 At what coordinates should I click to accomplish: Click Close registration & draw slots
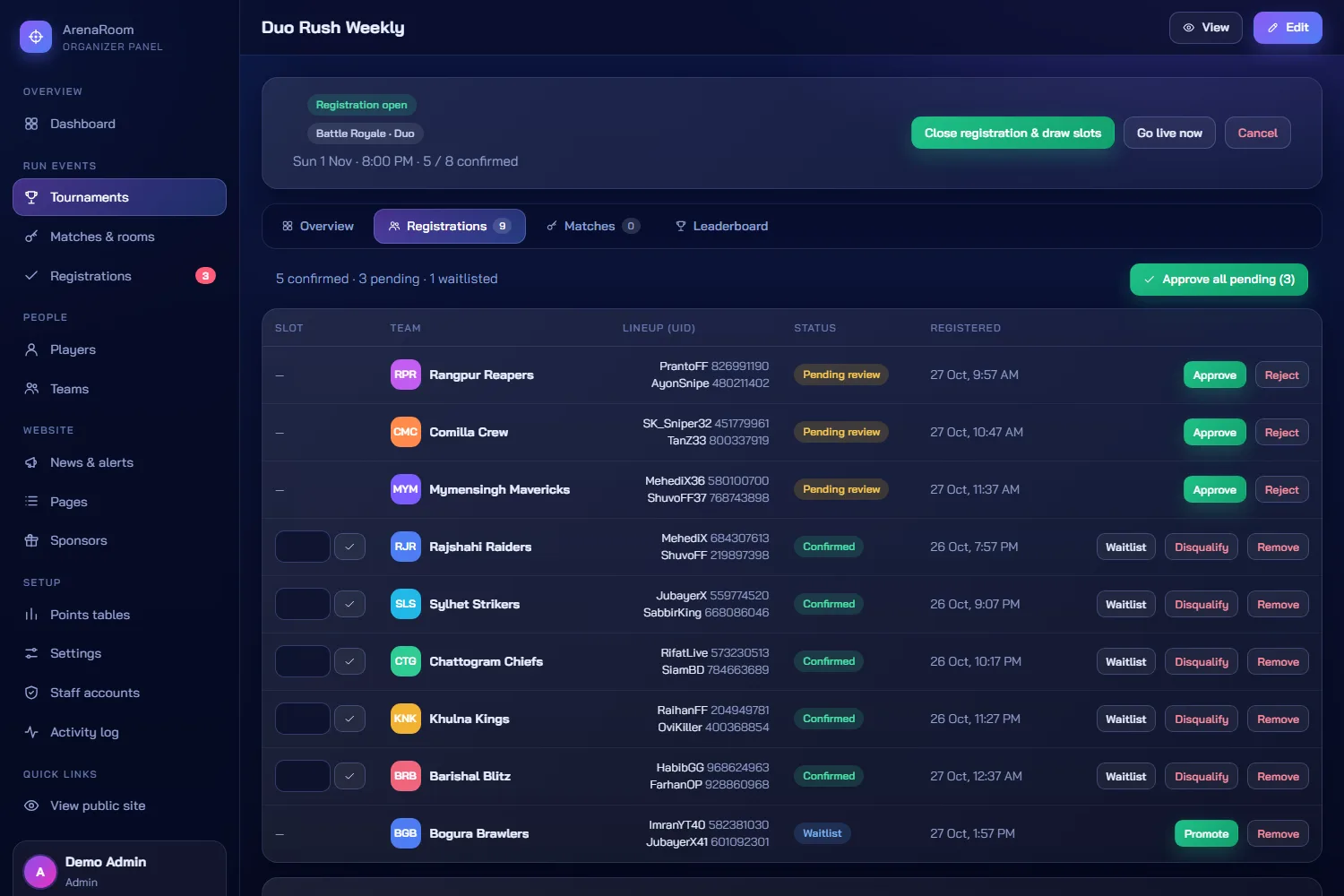point(1012,133)
